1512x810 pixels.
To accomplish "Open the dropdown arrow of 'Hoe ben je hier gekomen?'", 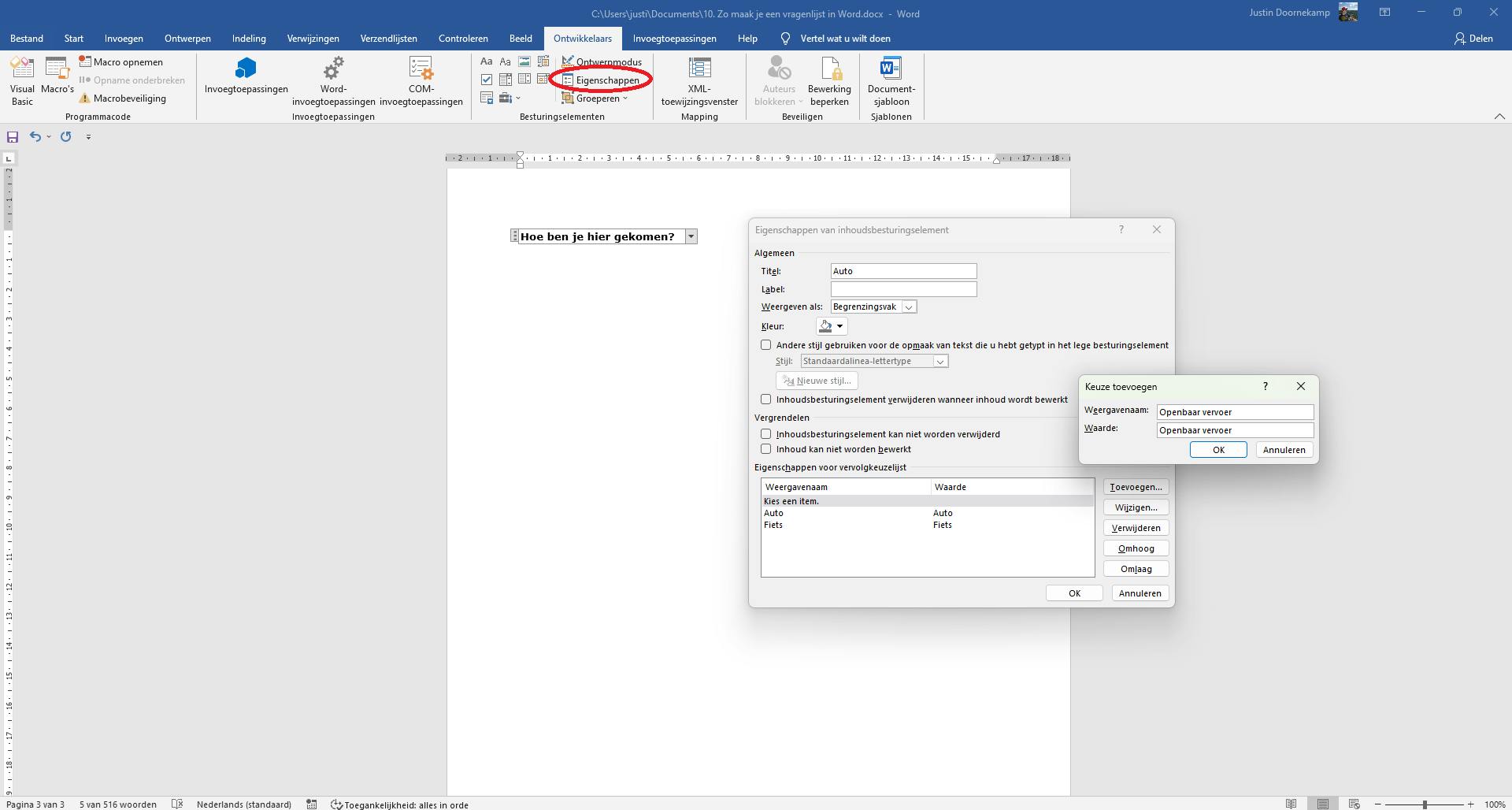I will click(691, 236).
